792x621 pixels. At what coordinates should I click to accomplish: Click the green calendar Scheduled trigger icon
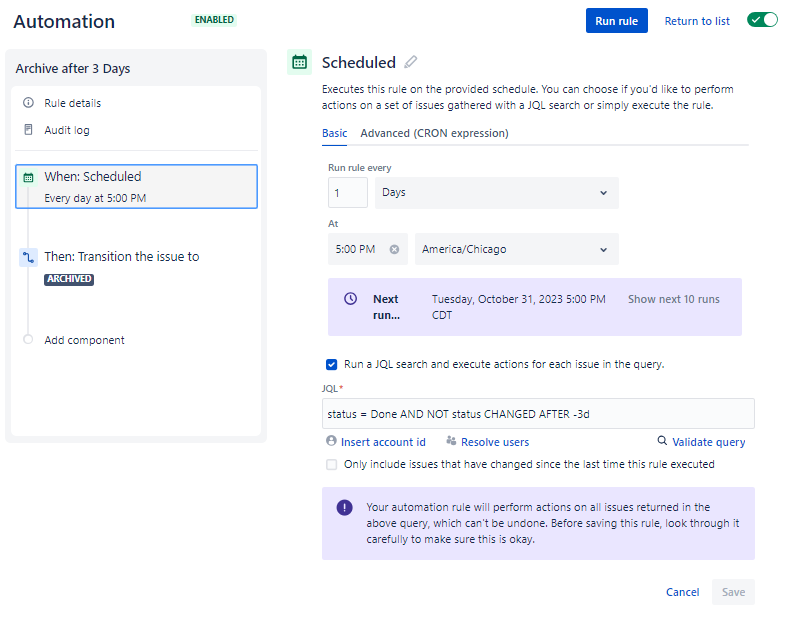[x=299, y=62]
